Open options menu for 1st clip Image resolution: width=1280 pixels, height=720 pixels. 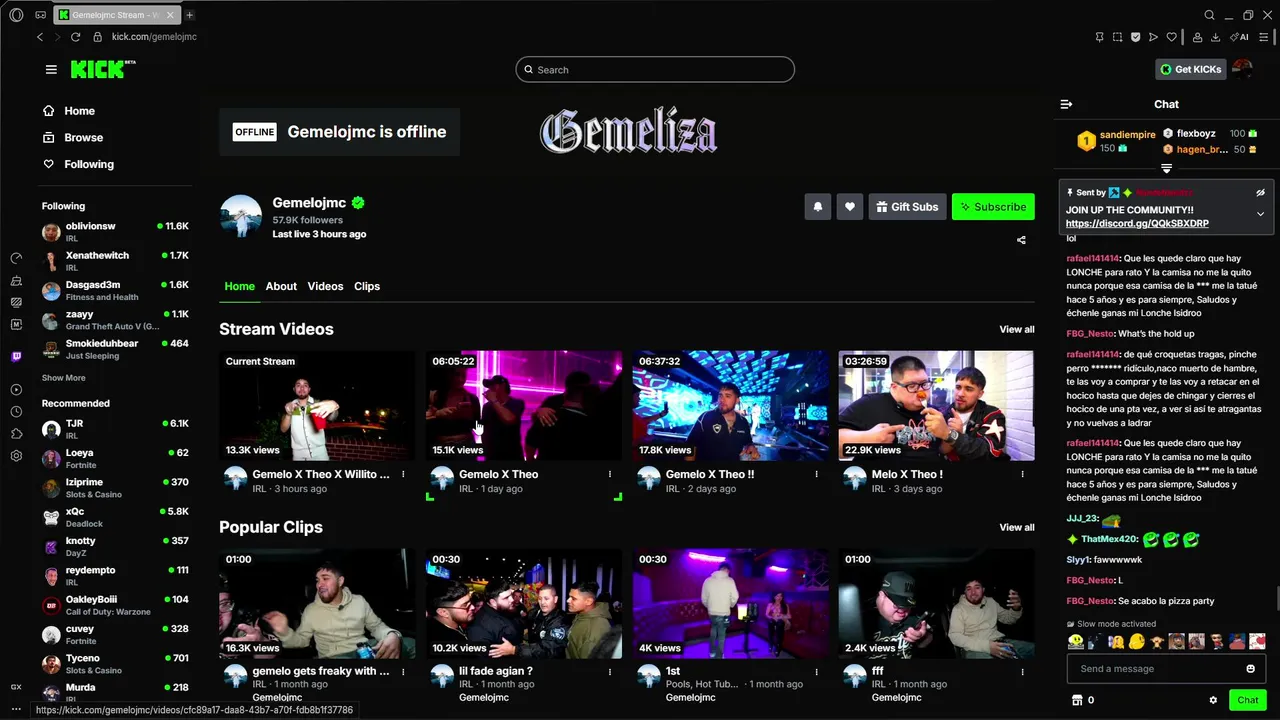816,671
